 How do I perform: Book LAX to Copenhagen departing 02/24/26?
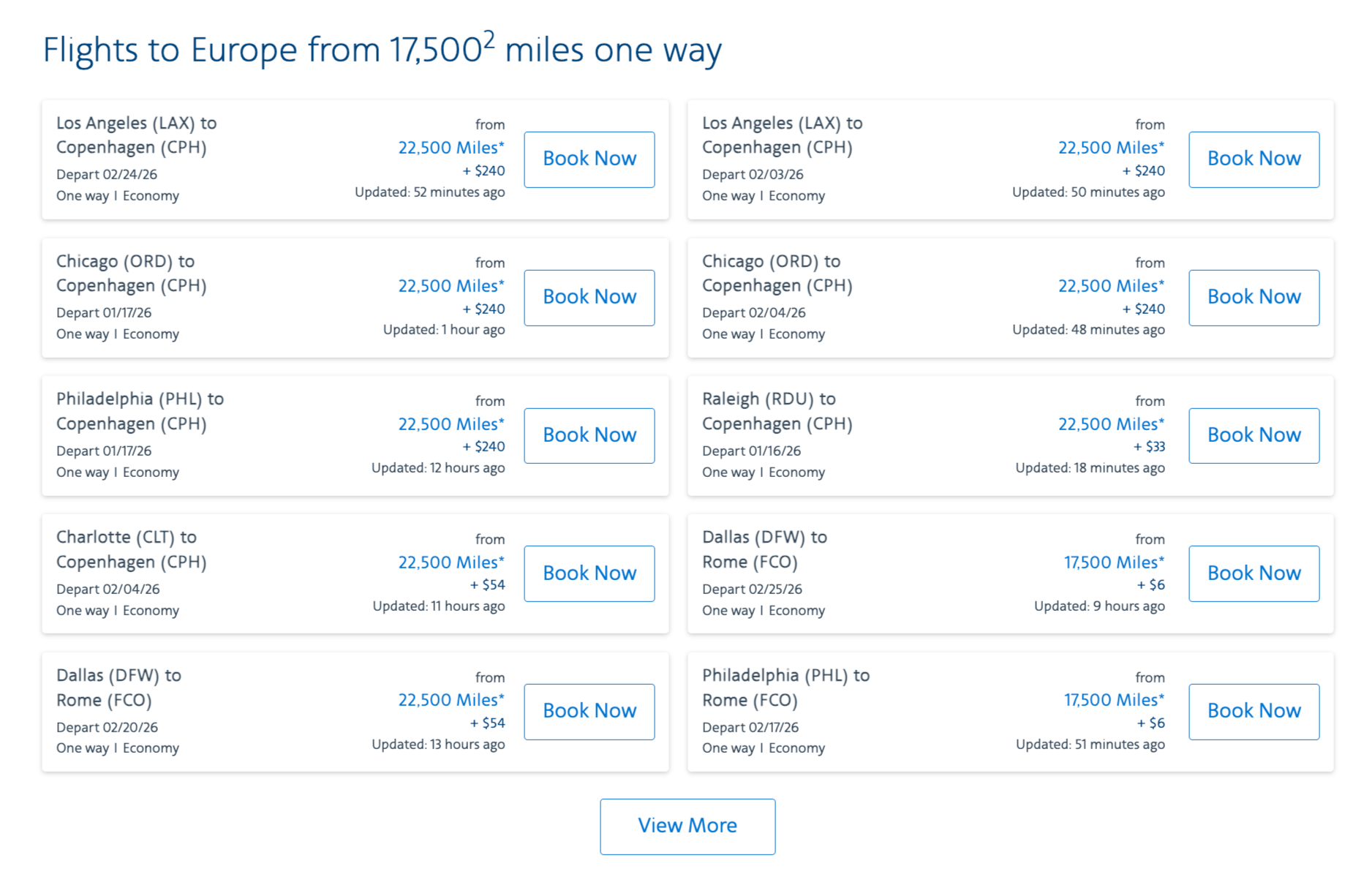click(x=589, y=159)
